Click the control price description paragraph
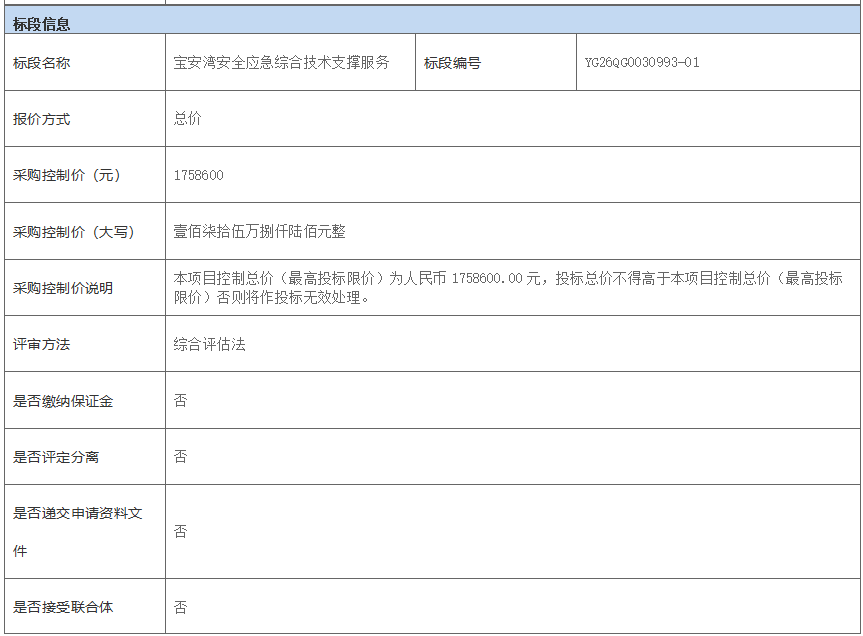The height and width of the screenshot is (636, 863). click(508, 288)
